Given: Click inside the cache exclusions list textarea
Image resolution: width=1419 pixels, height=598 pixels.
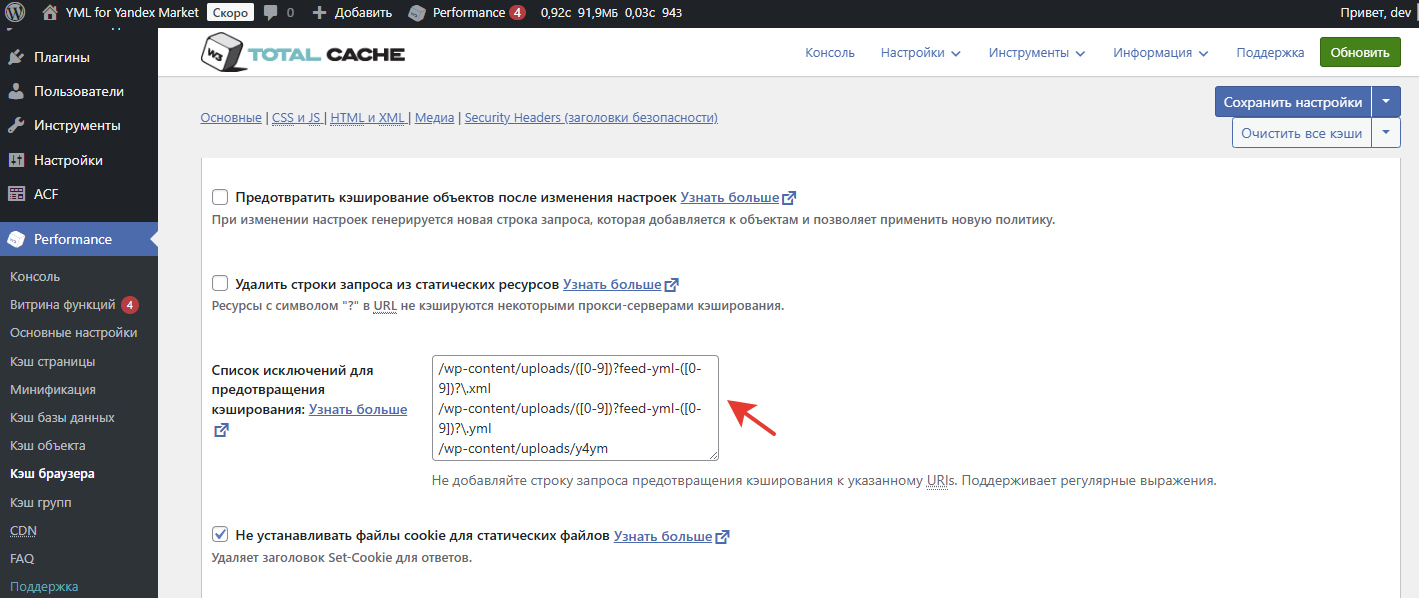Looking at the screenshot, I should 574,408.
